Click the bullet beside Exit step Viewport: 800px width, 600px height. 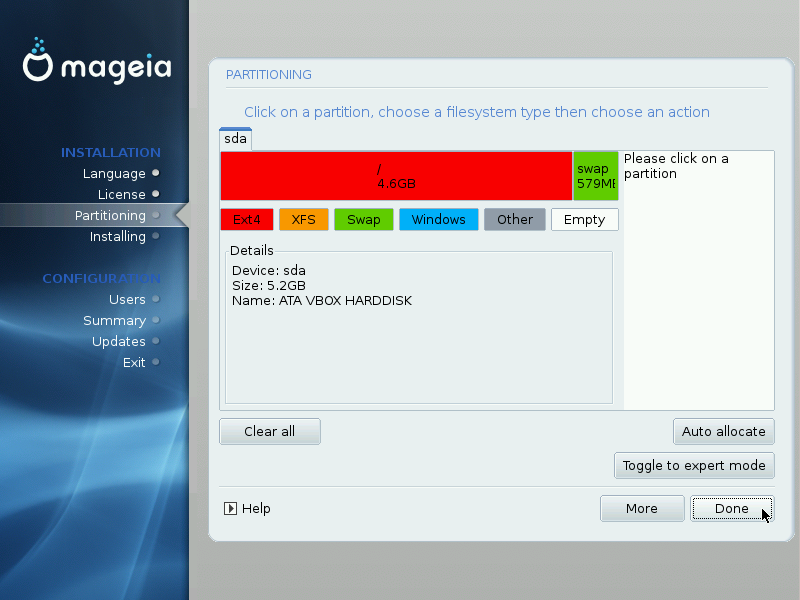(156, 362)
